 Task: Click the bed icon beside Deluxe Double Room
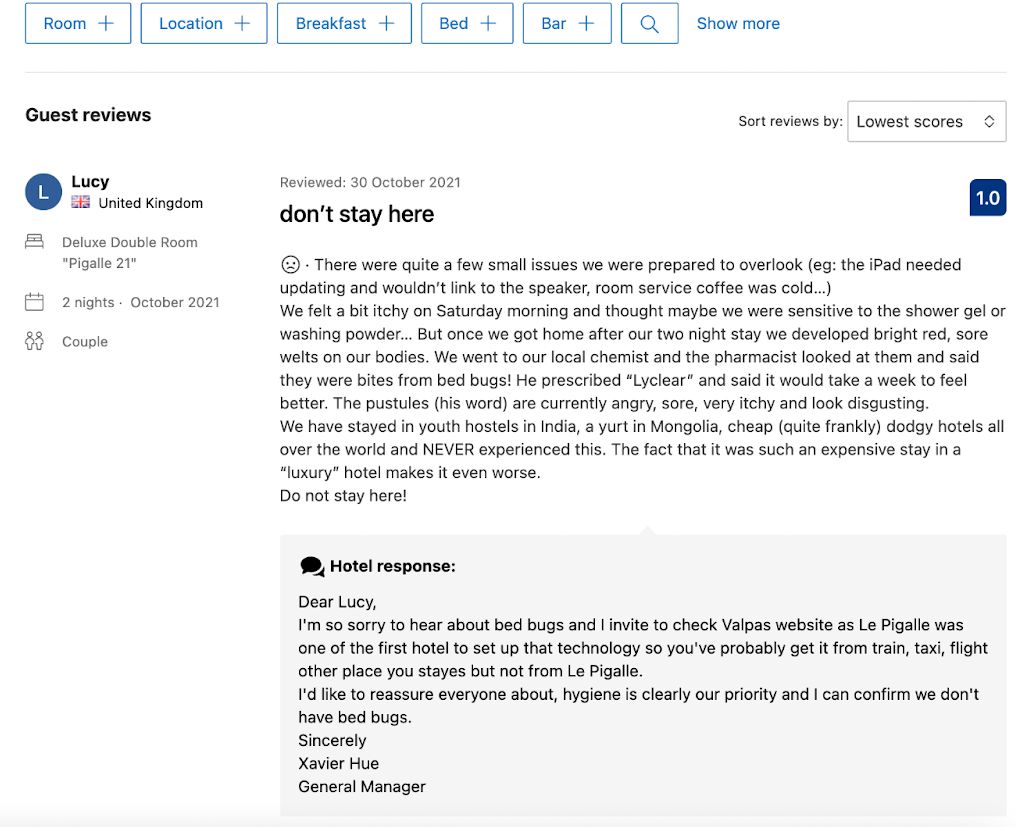click(x=34, y=242)
